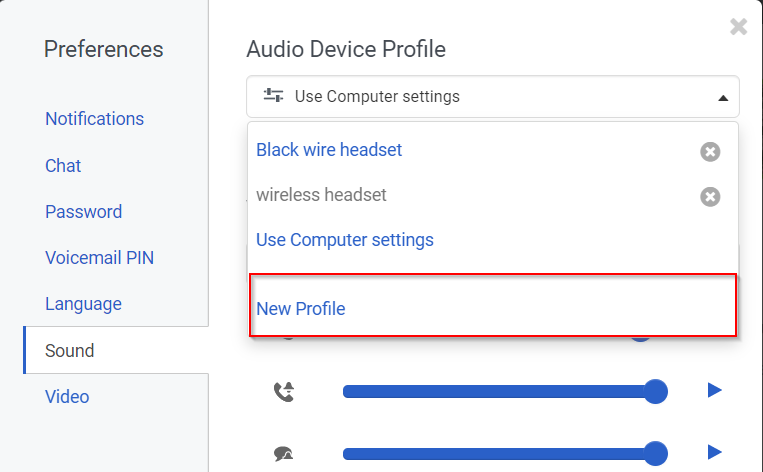This screenshot has width=763, height=472.
Task: Play the chat notification test sound
Action: (714, 453)
